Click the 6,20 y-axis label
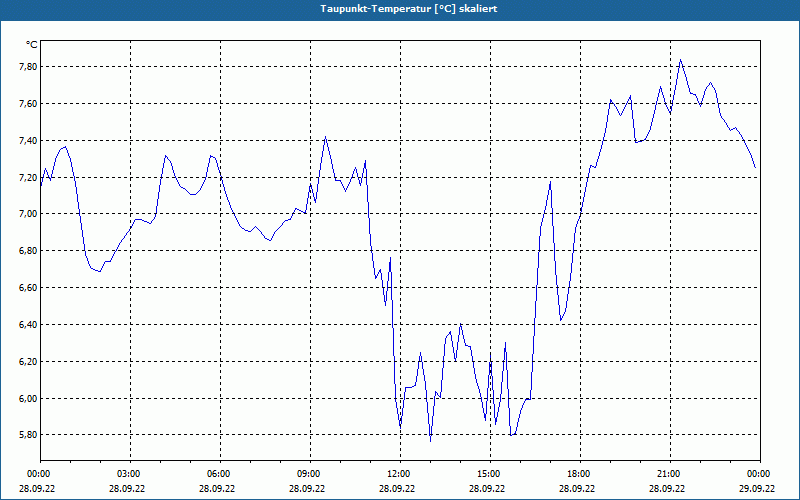The height and width of the screenshot is (500, 800). (x=29, y=361)
